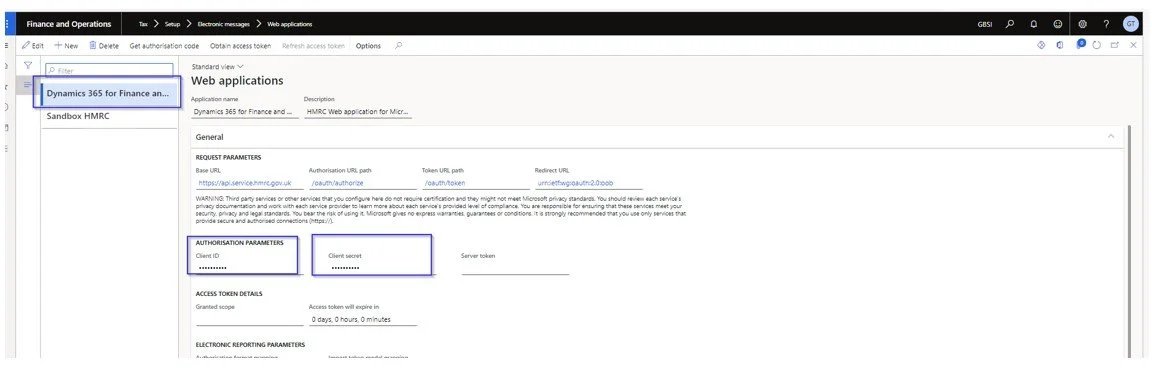Expand the Standard view dropdown
The height and width of the screenshot is (387, 1152).
pyautogui.click(x=217, y=66)
